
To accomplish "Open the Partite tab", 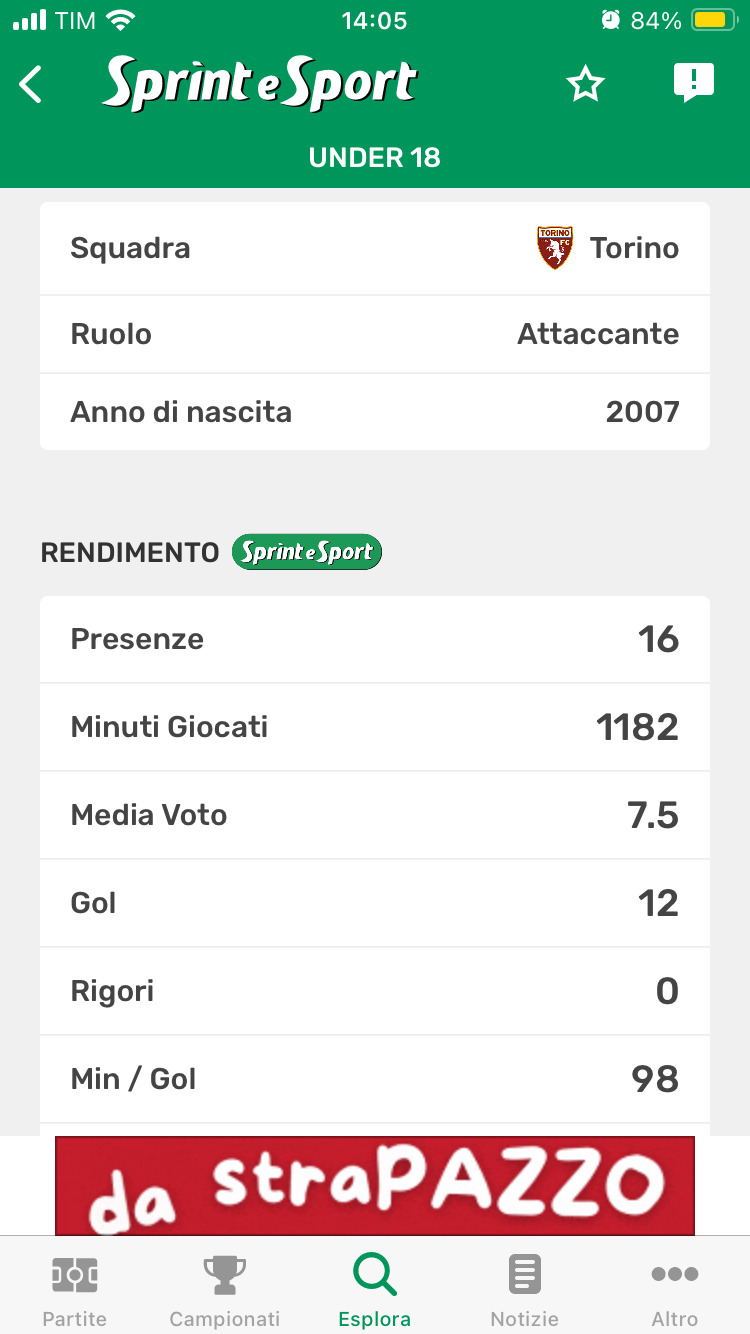I will pos(75,1289).
